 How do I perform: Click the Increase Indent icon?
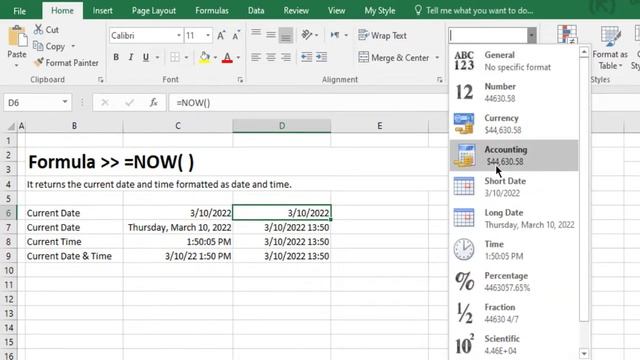coord(322,57)
